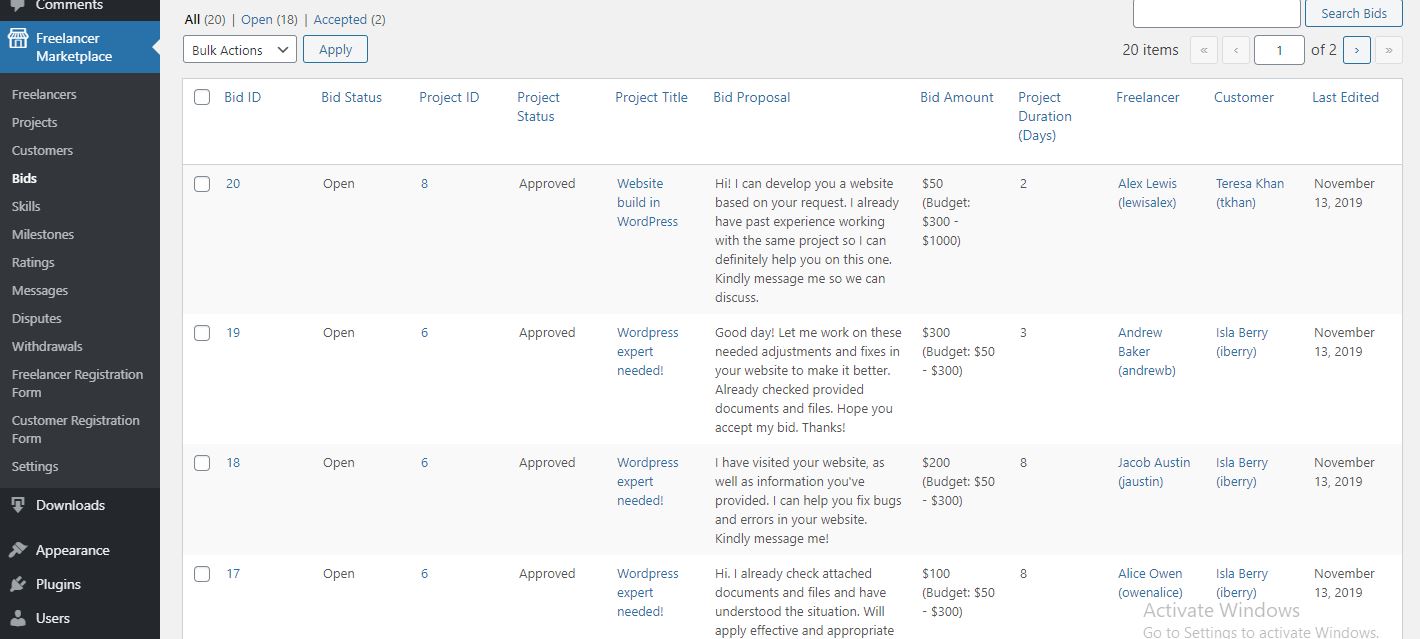
Task: Sort by Project Duration (Days) column
Action: pyautogui.click(x=1045, y=116)
